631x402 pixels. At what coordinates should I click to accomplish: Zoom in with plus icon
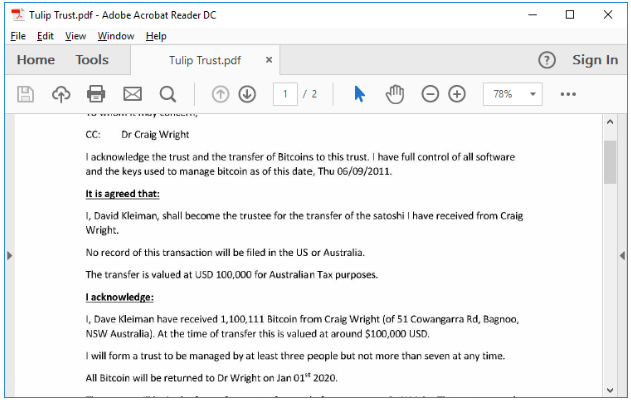(x=457, y=94)
